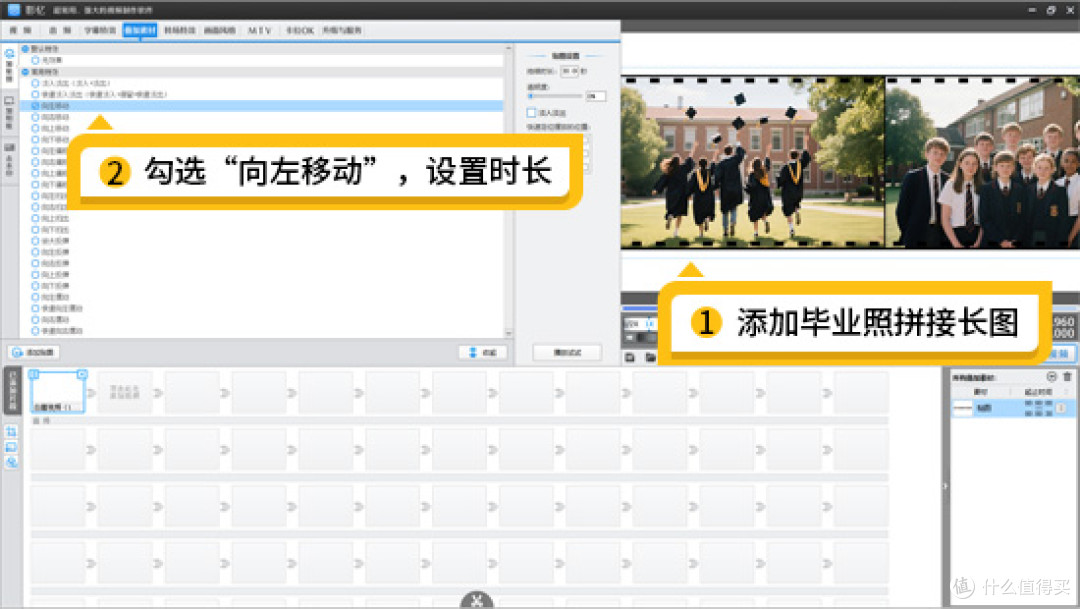This screenshot has width=1080, height=609.
Task: Tick the 淡入淡出 checkbox in settings panel
Action: tap(531, 112)
